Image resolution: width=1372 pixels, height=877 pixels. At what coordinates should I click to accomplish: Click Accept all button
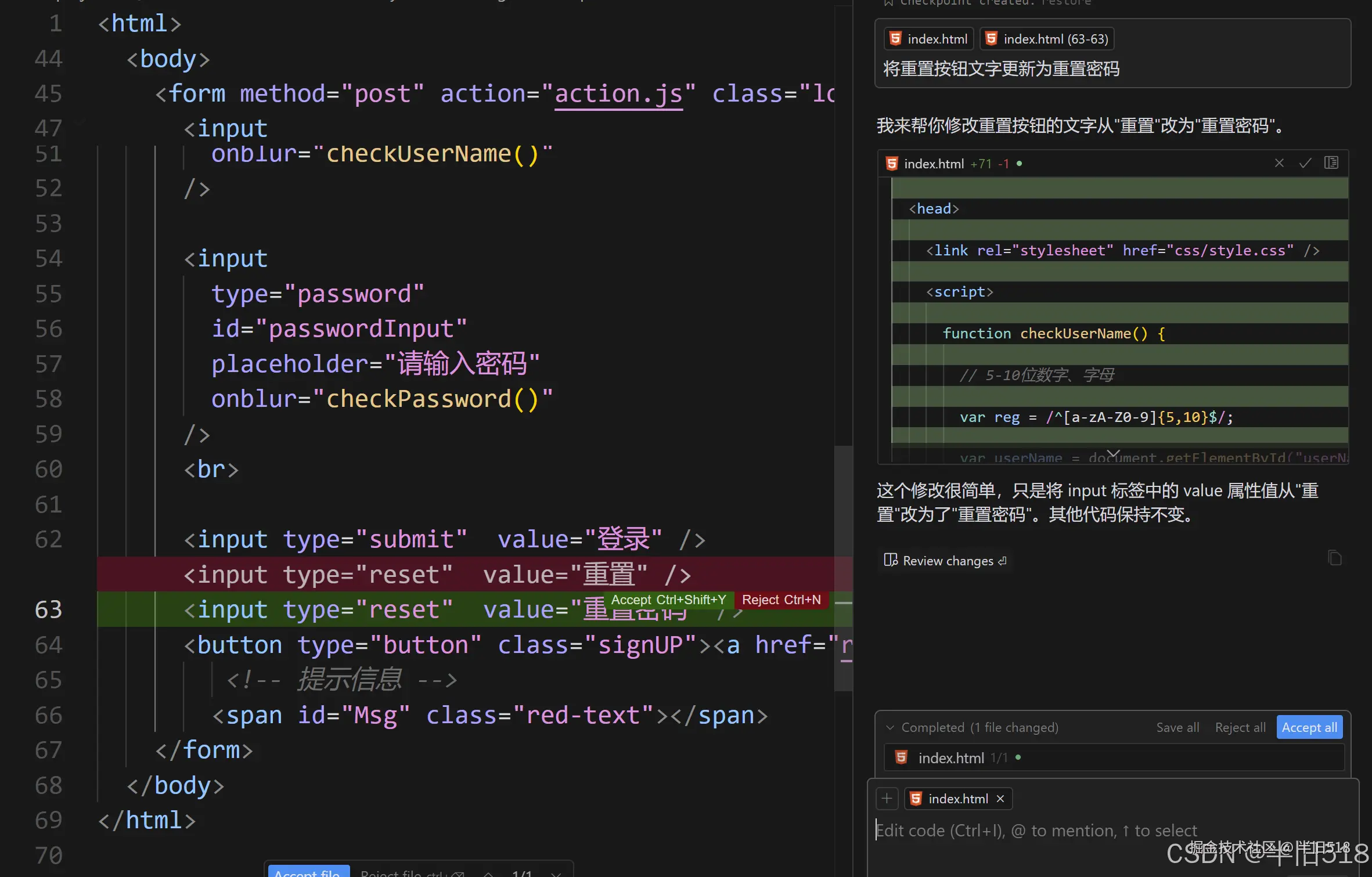[1309, 727]
